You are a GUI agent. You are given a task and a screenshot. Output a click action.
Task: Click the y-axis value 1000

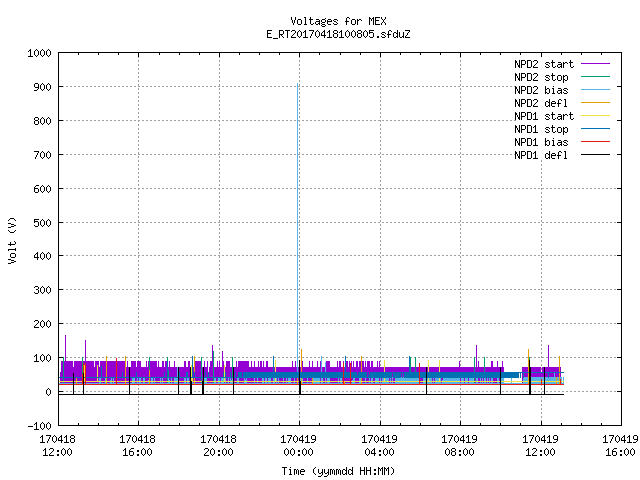pos(39,53)
